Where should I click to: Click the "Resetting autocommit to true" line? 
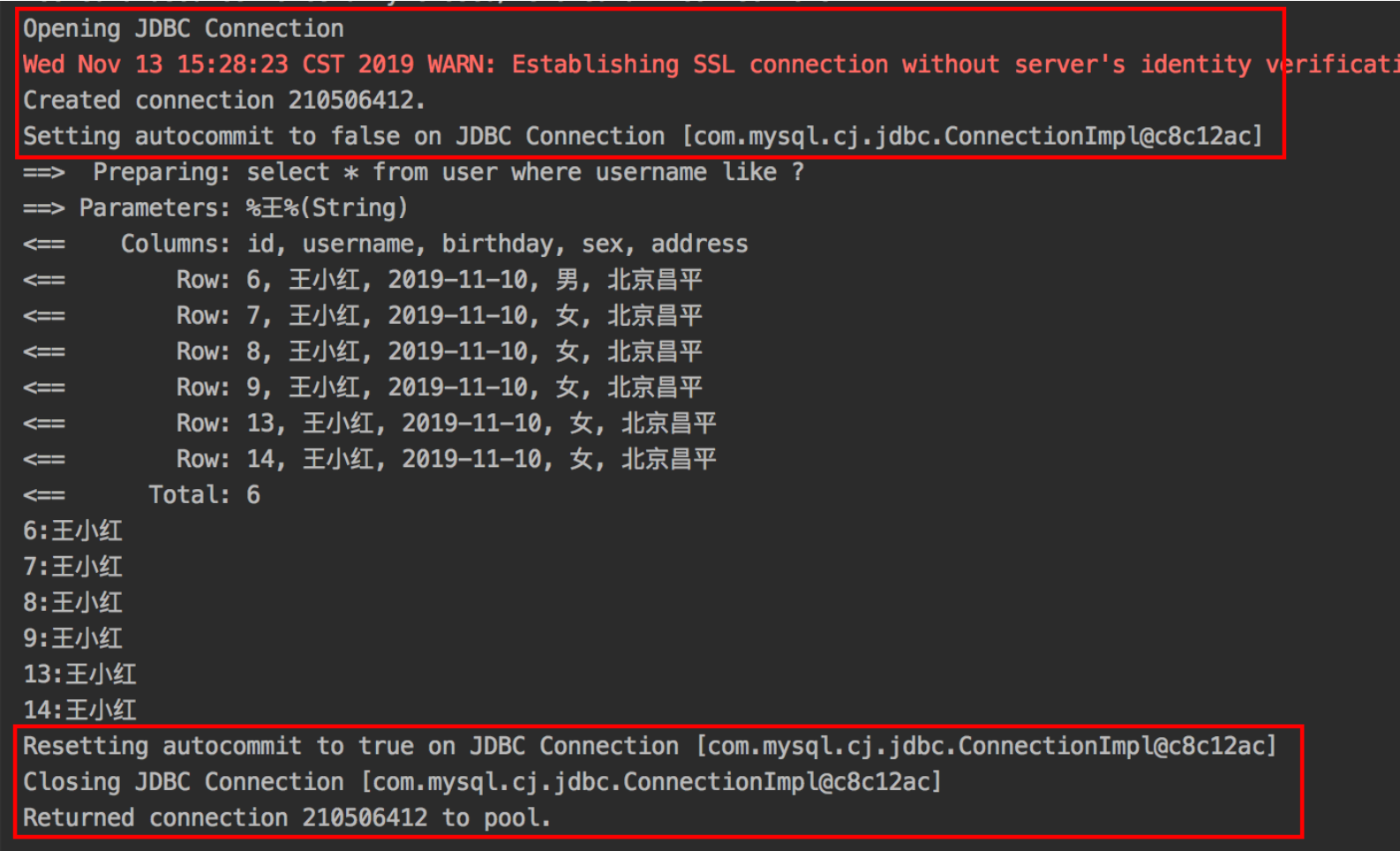click(x=650, y=746)
